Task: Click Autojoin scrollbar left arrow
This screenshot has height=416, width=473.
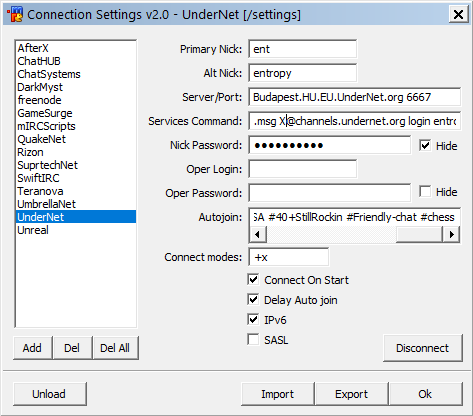Action: click(x=258, y=234)
